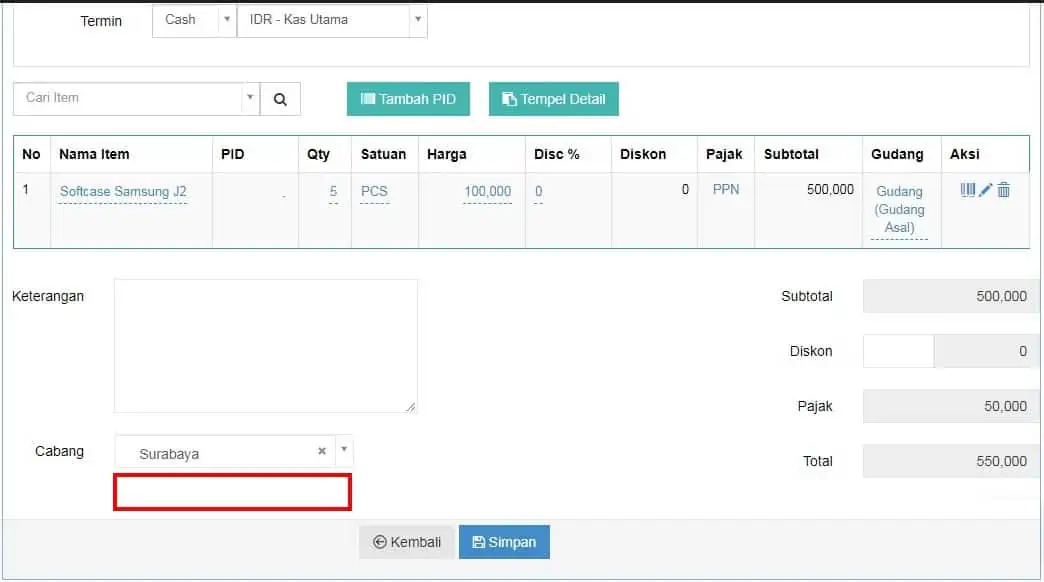
Task: Click into the Keterangan text area
Action: 266,346
